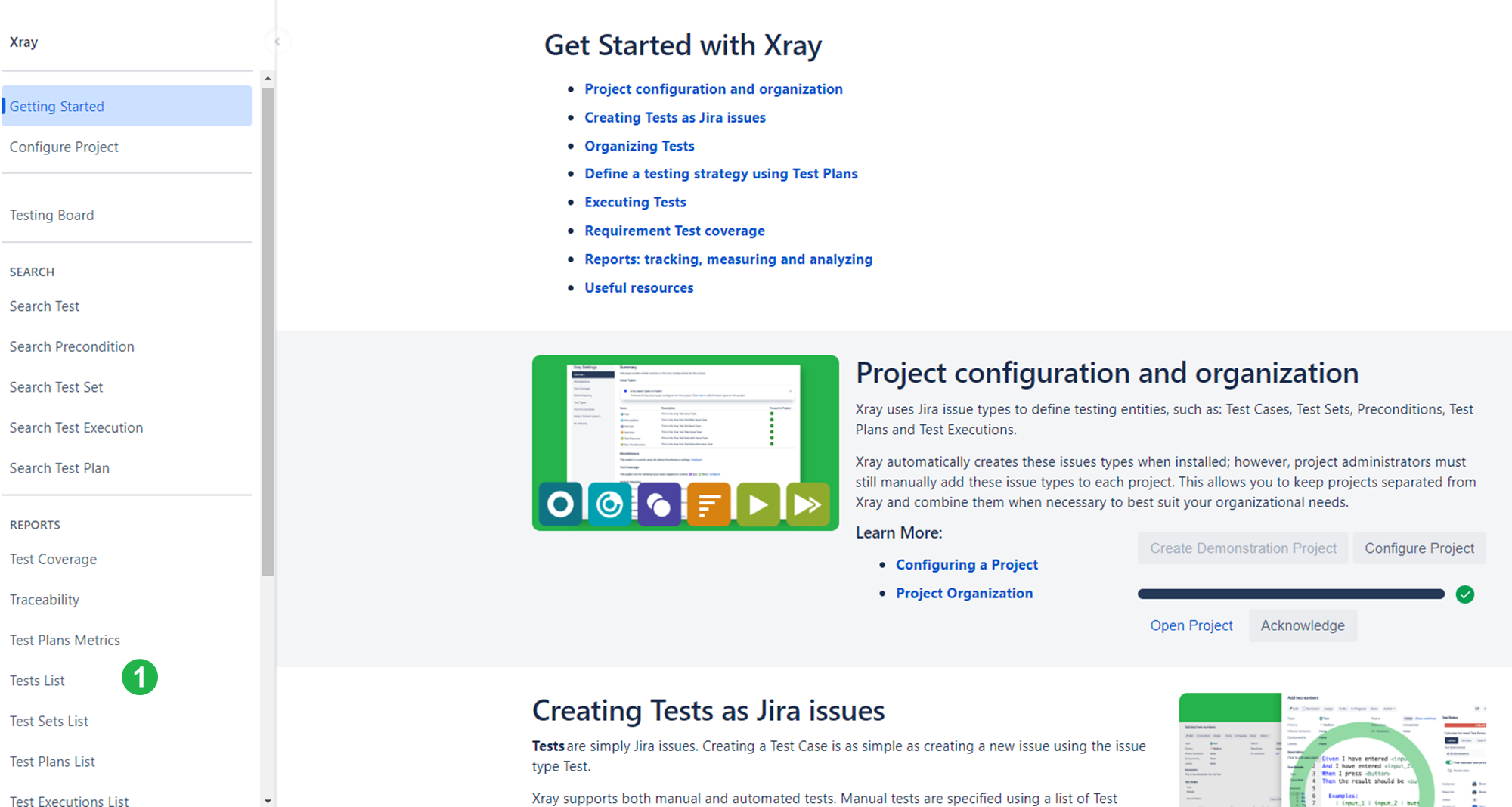Open the Testing Board

[x=127, y=215]
